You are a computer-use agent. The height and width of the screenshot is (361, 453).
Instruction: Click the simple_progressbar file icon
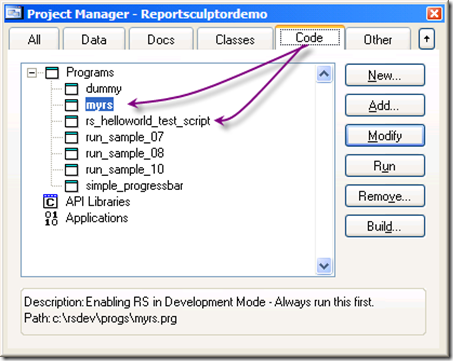[71, 186]
